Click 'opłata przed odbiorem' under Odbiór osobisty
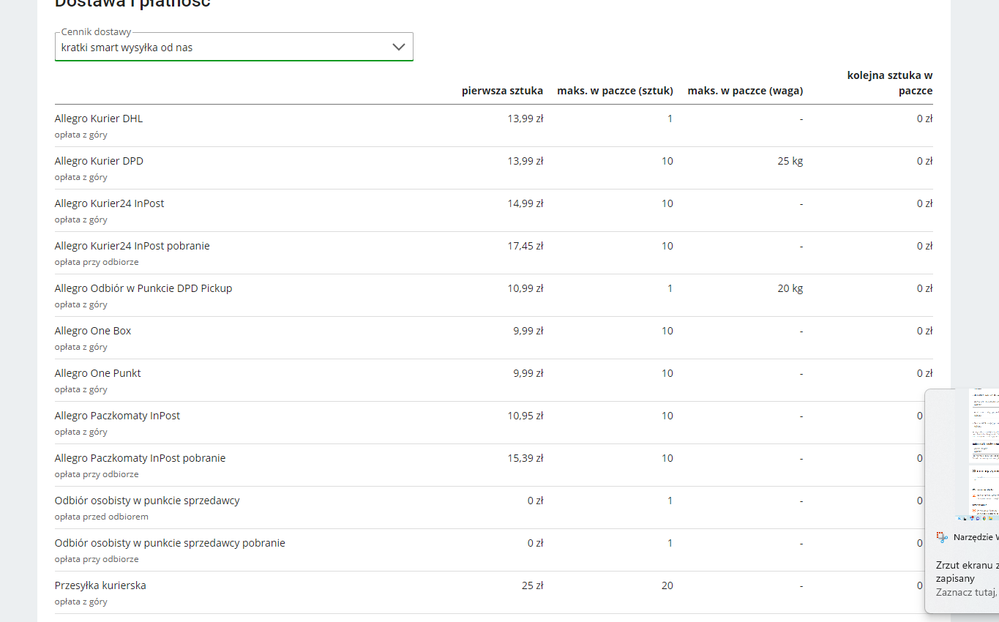 tap(101, 517)
